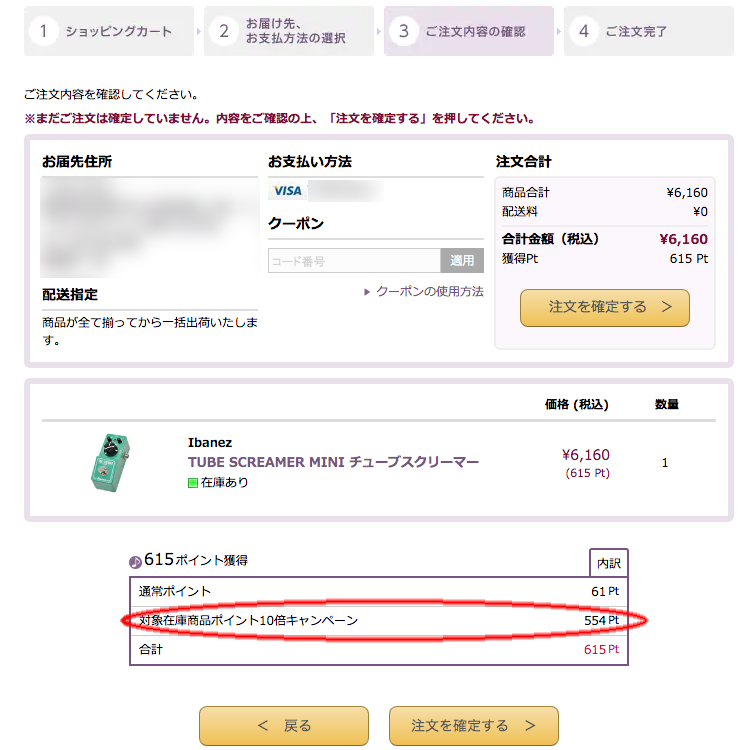
Task: Click the step 4 number circle
Action: pyautogui.click(x=584, y=31)
